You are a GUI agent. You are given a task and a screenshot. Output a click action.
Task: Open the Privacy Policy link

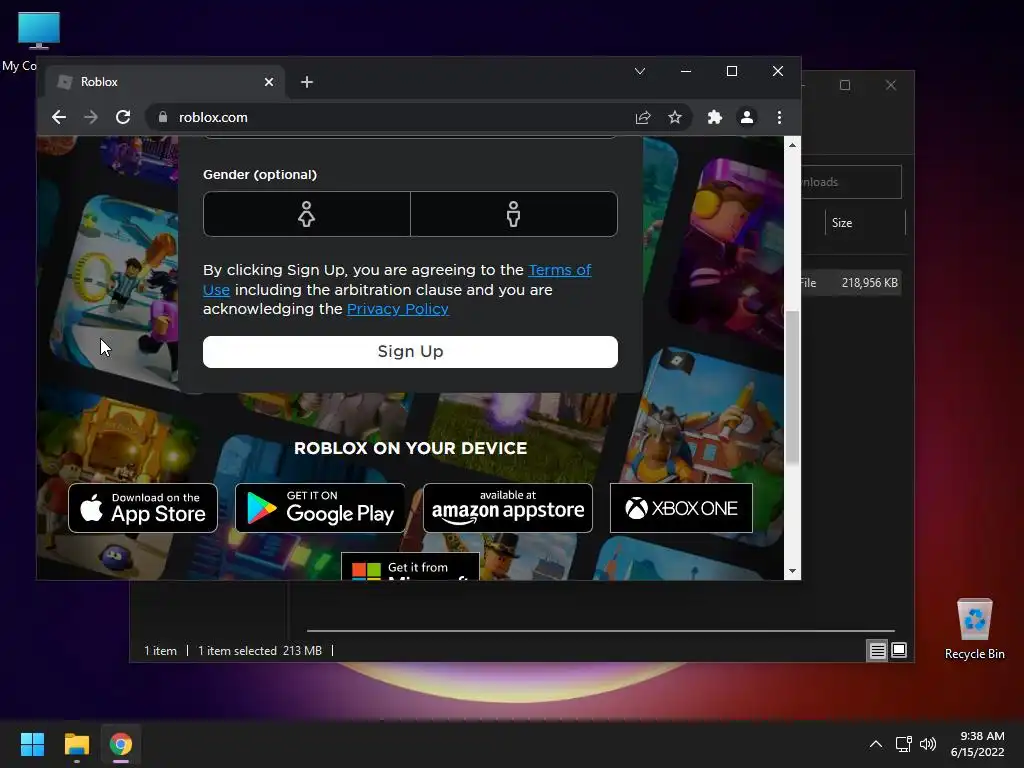[398, 309]
